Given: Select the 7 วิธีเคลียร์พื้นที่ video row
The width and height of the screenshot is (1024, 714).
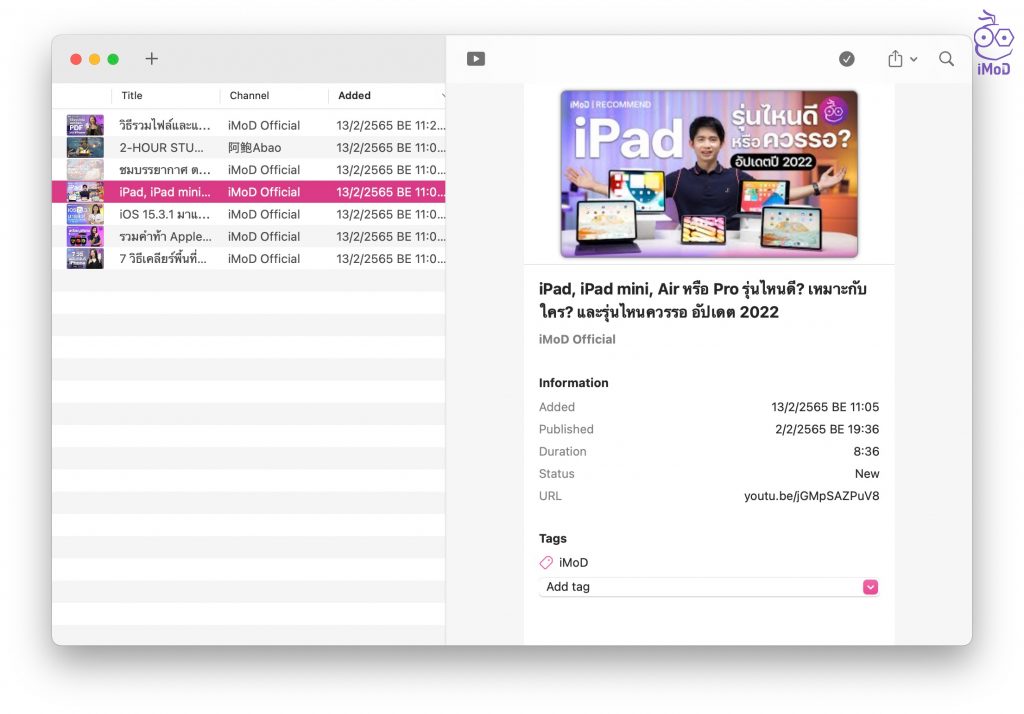Looking at the screenshot, I should 250,258.
